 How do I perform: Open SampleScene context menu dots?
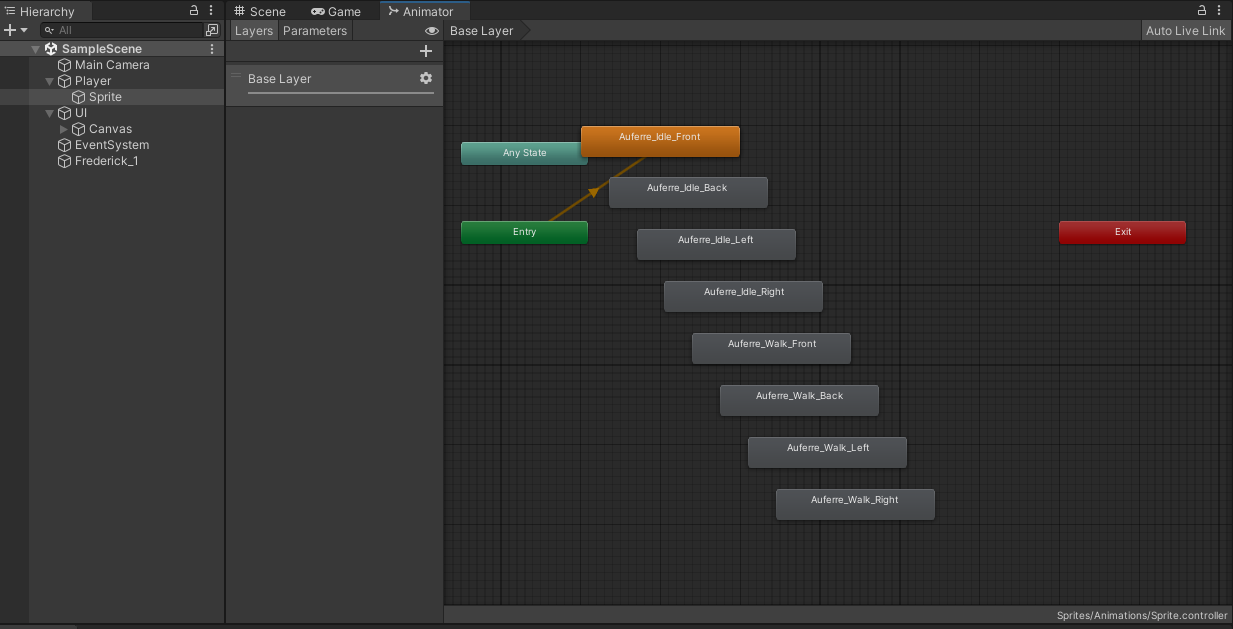pos(211,49)
